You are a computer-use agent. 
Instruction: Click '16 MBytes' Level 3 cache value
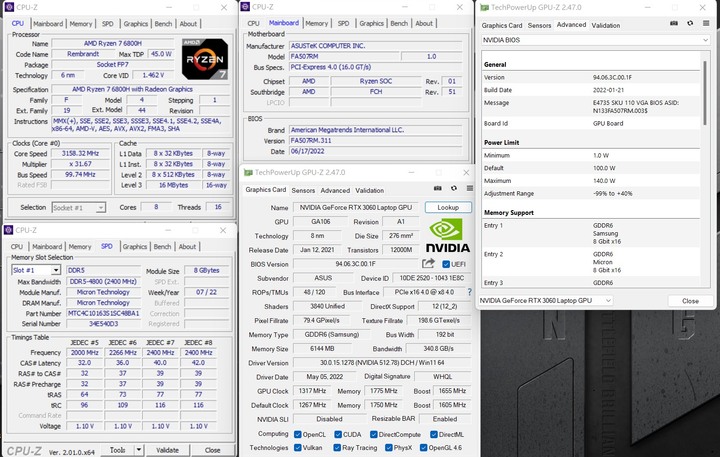[x=174, y=185]
